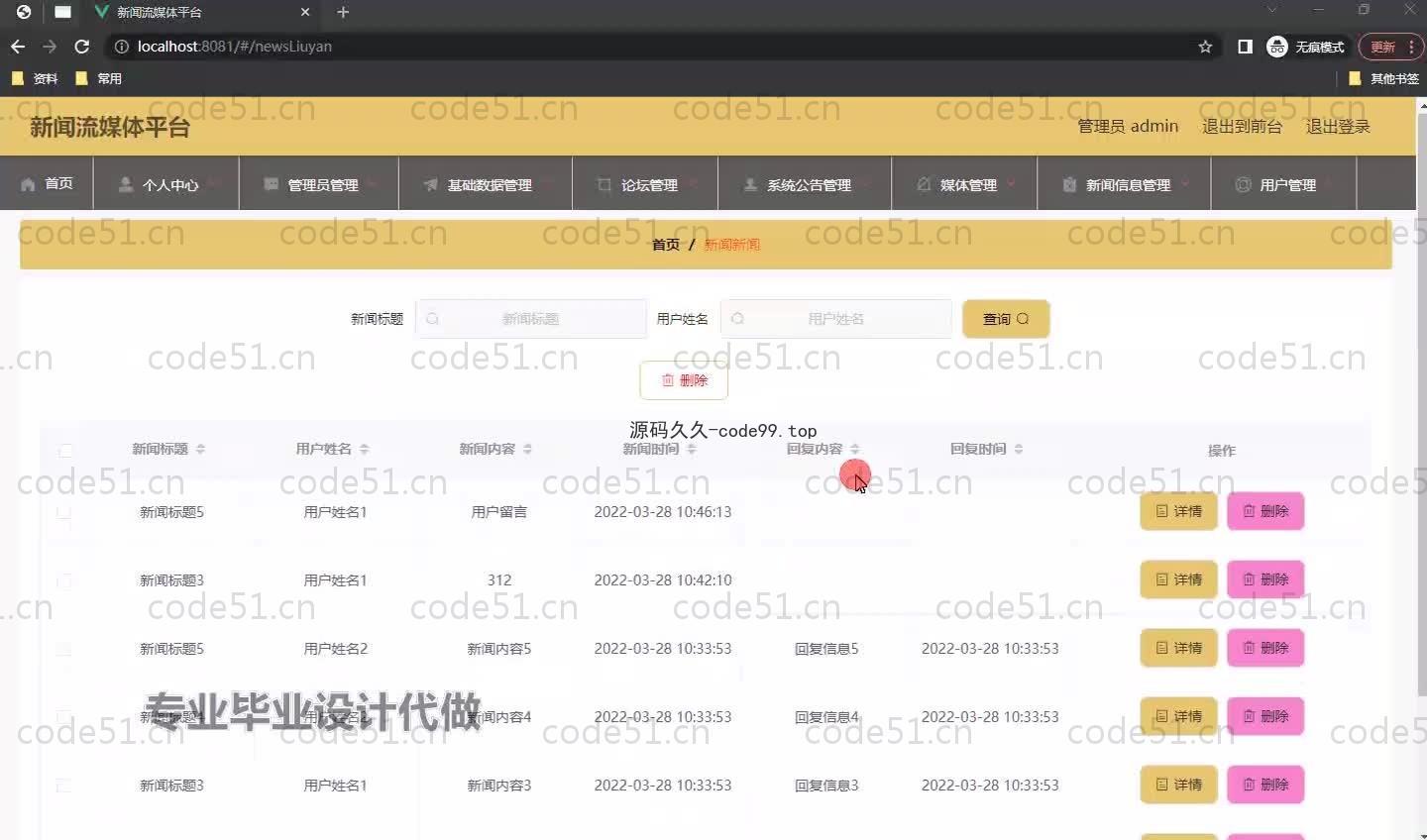This screenshot has height=840, width=1427.
Task: Delete the row with 回复信息5
Action: point(1265,648)
